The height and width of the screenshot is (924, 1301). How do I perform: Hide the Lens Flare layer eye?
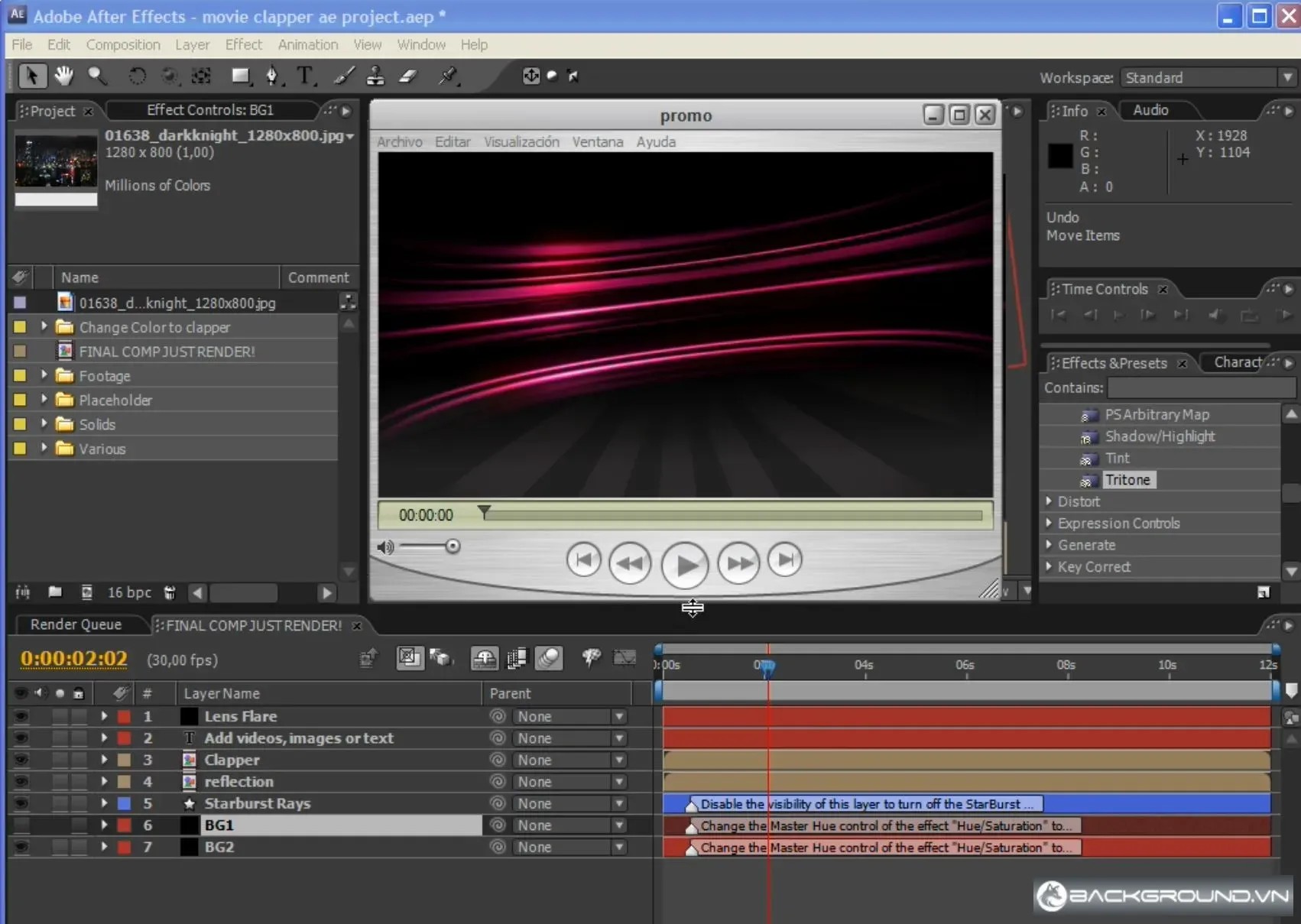21,716
